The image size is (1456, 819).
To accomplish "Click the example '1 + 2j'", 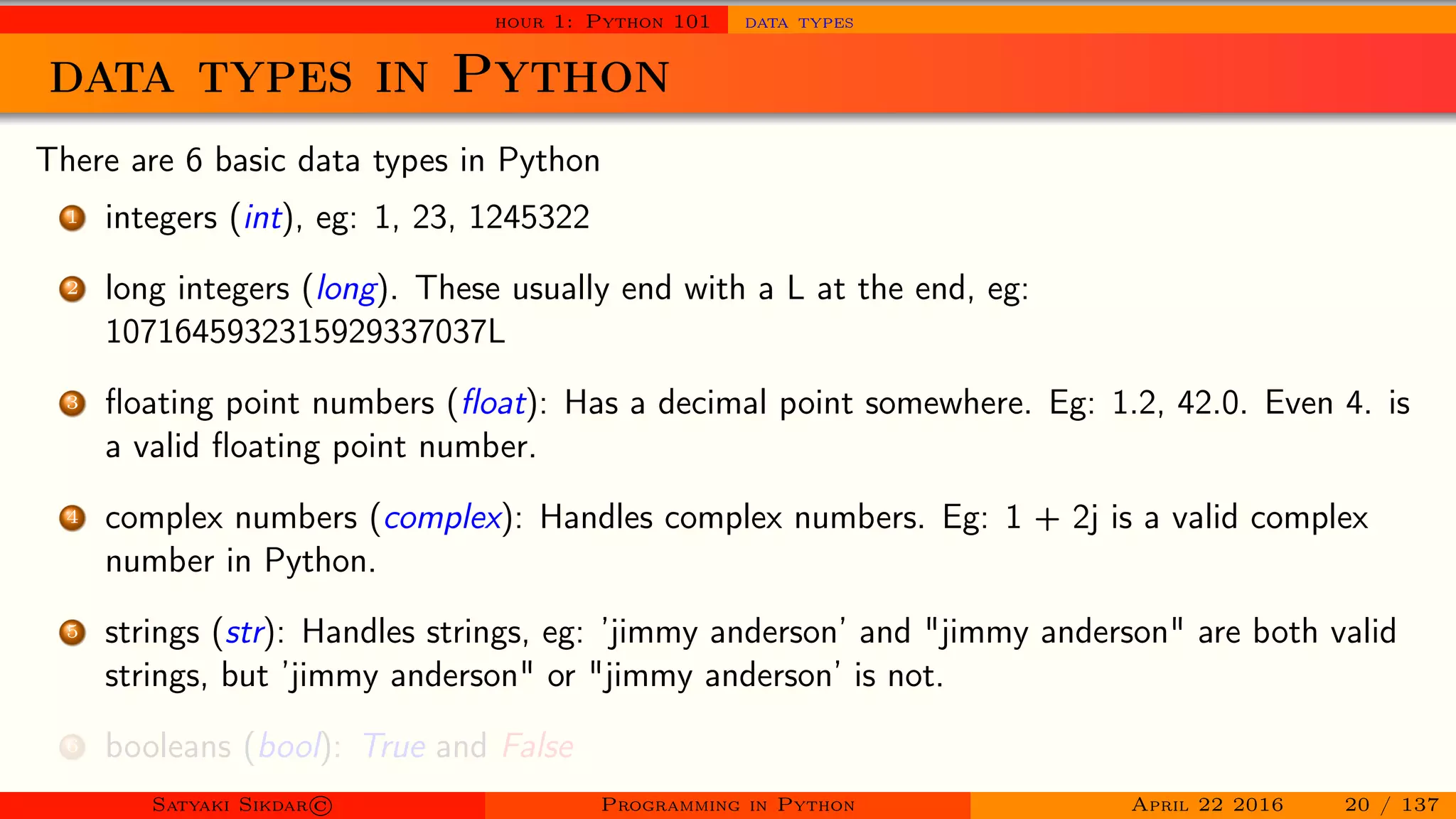I will pos(1053,518).
